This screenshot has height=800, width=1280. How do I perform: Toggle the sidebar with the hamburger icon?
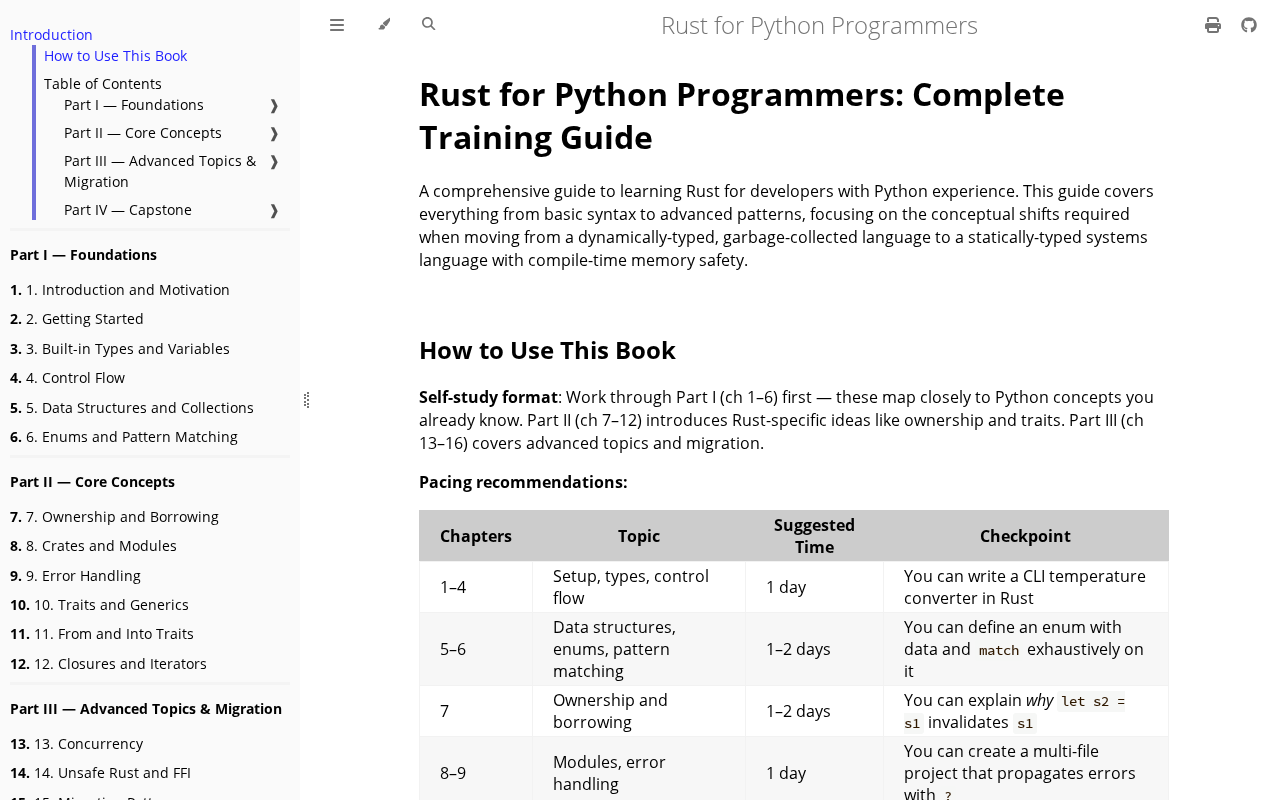(337, 25)
